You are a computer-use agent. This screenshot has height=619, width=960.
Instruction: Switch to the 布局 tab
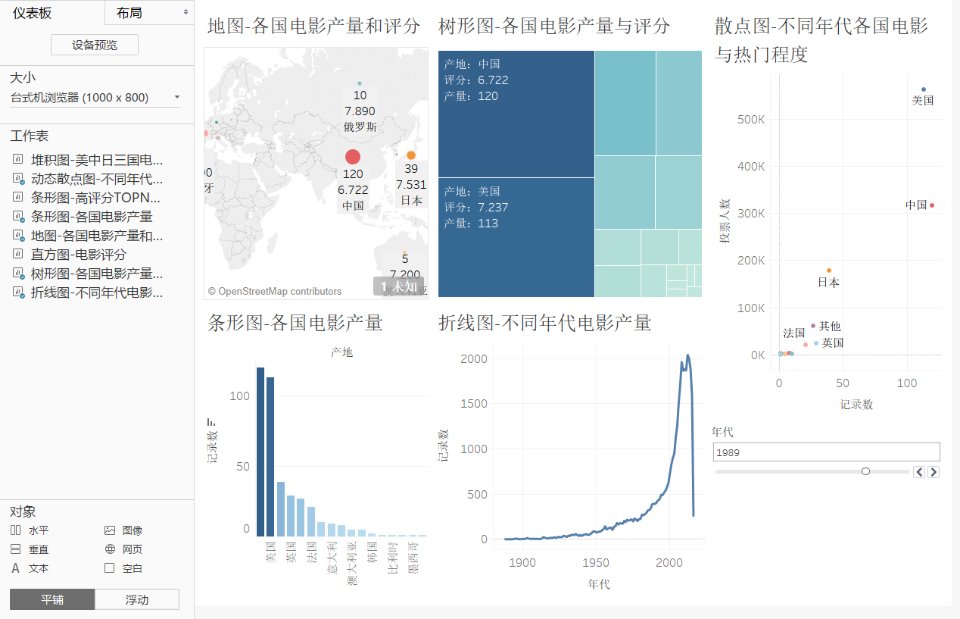[129, 13]
